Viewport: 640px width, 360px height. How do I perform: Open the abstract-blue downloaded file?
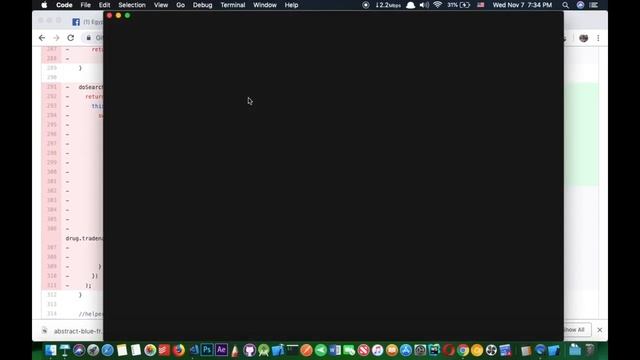pos(73,331)
